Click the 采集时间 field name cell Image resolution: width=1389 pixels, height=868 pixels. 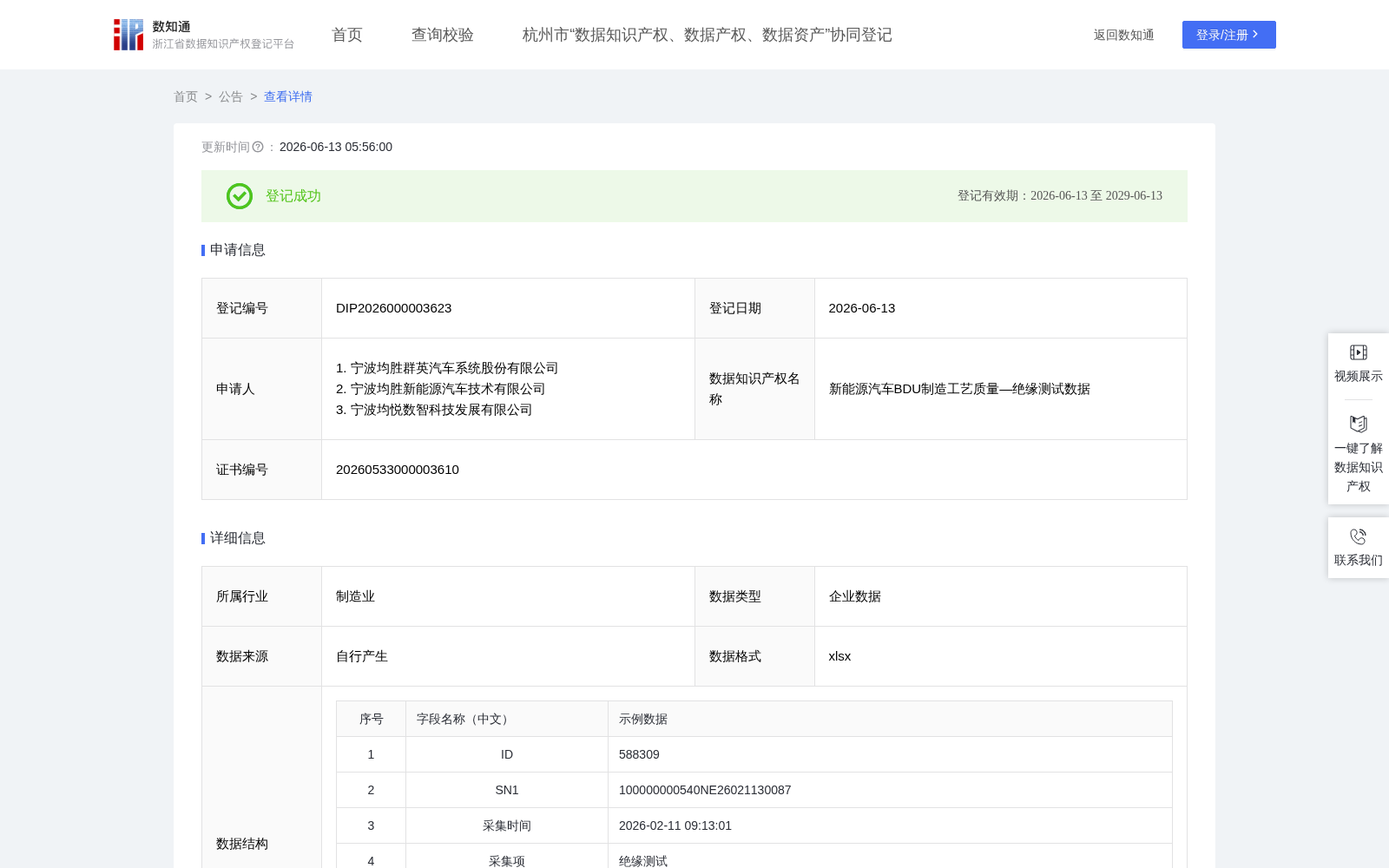507,825
